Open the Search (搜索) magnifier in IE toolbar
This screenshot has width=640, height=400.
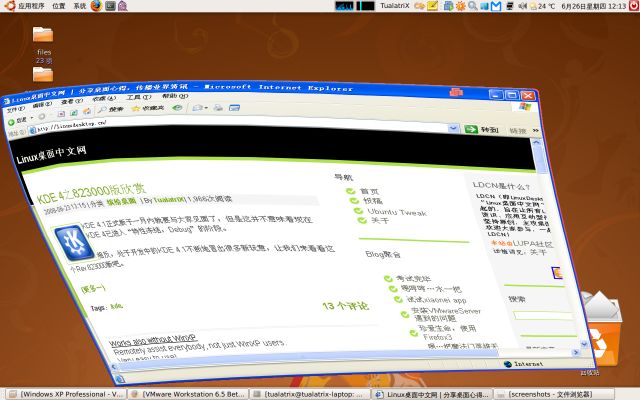coord(111,110)
